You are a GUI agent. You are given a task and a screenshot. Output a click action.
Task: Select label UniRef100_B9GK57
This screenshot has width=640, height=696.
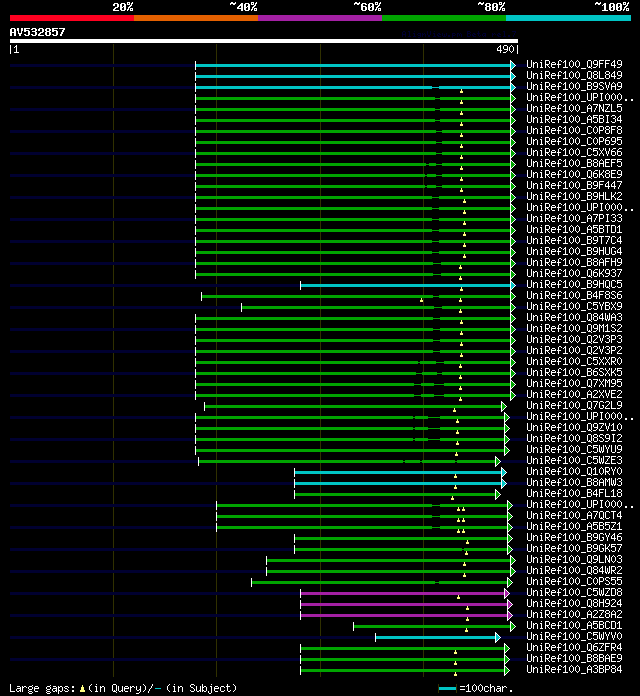574,548
